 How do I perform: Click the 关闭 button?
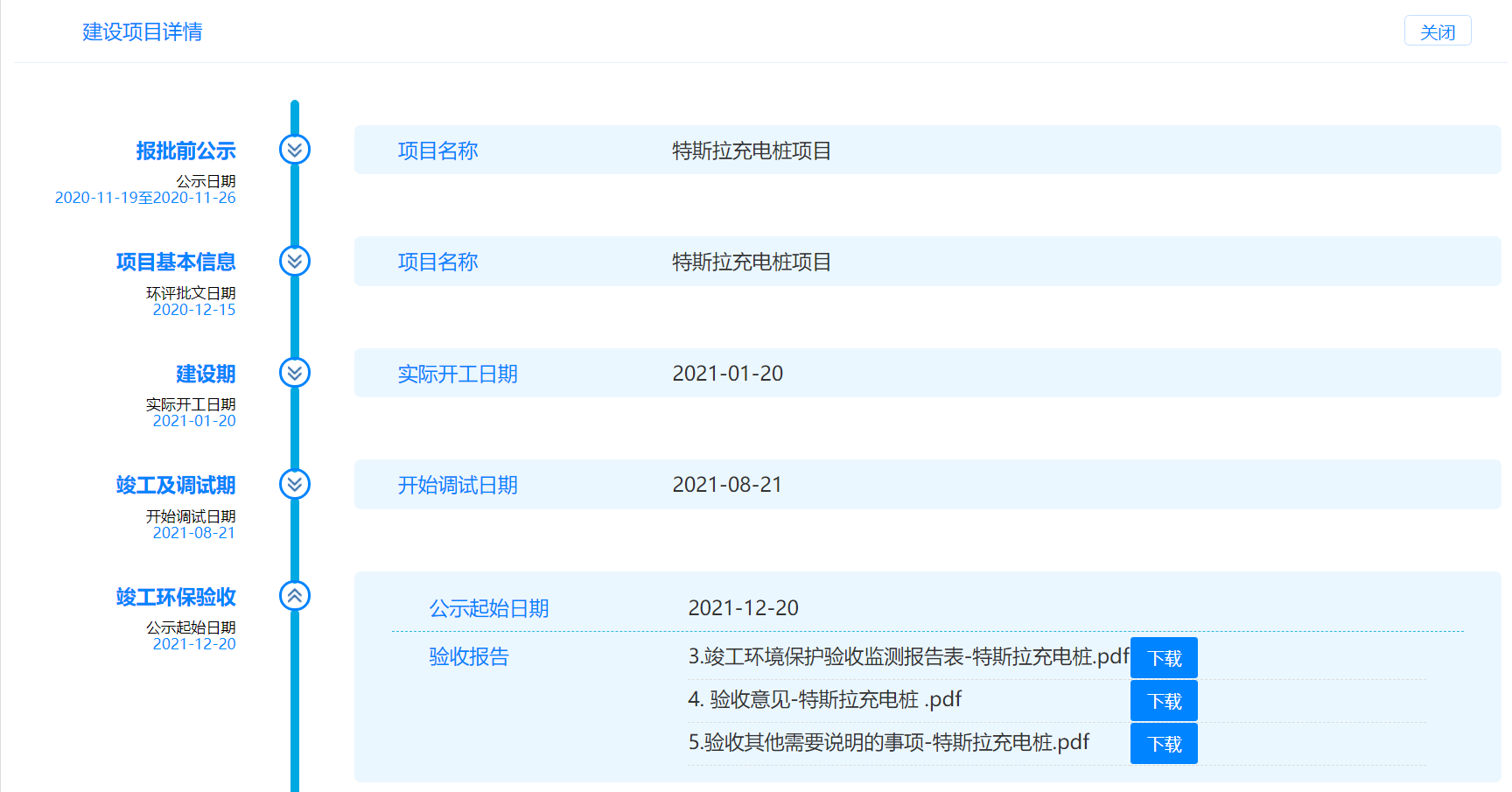coord(1437,32)
